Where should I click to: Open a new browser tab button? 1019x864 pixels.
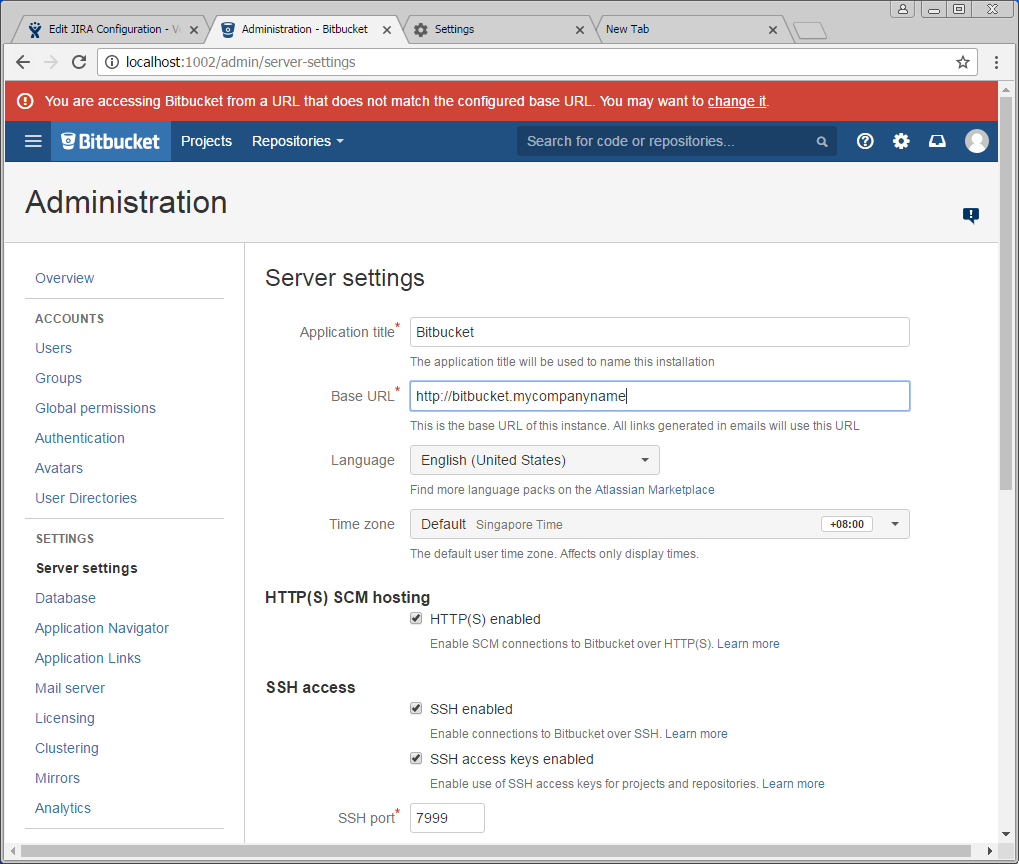pyautogui.click(x=810, y=31)
